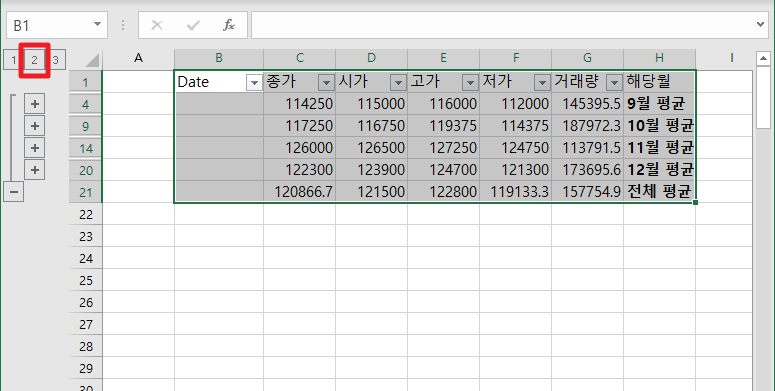The image size is (775, 391).
Task: Select column E header
Action: 443,59
